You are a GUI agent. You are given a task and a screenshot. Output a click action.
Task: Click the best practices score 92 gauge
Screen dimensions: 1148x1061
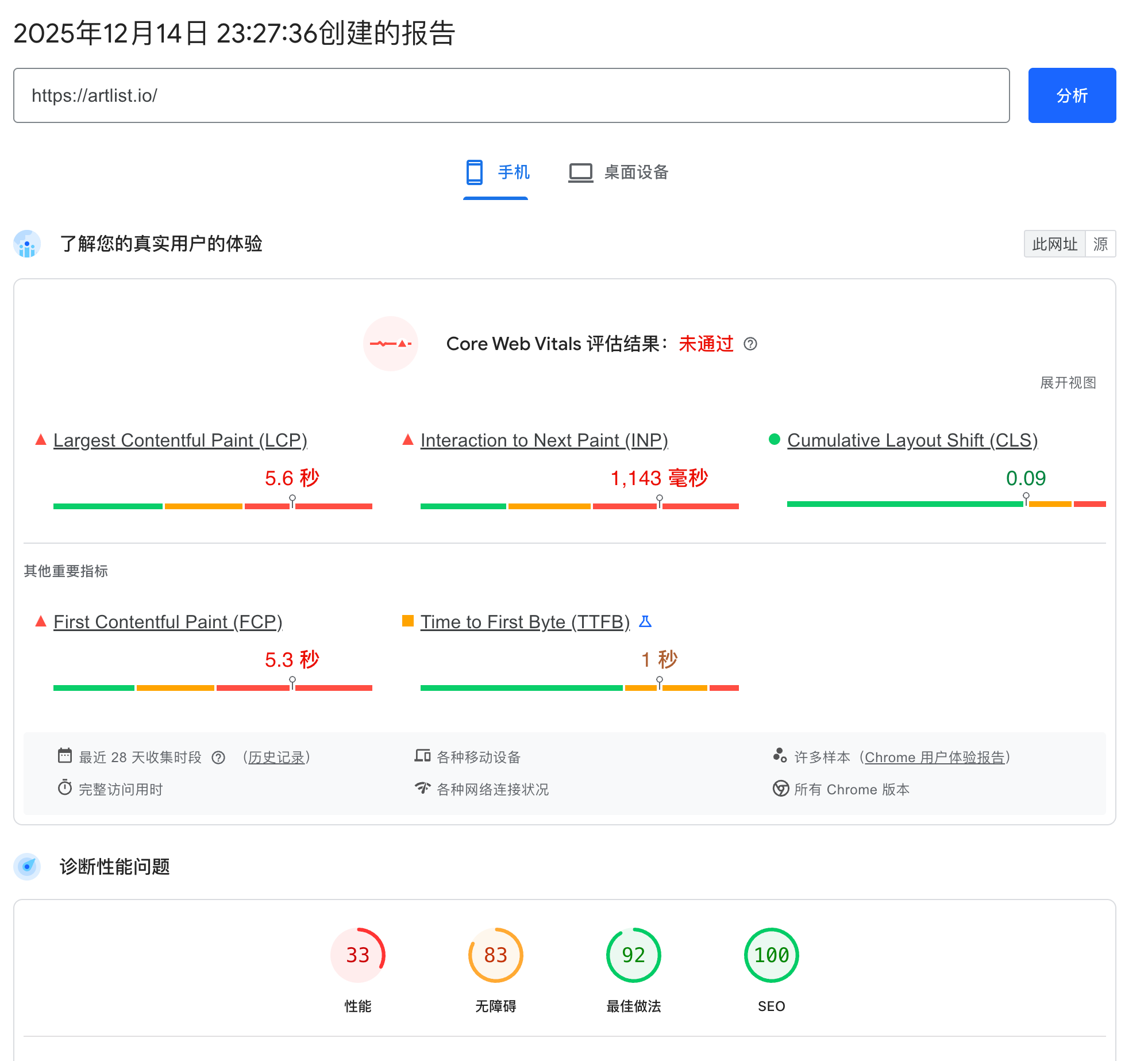point(633,955)
